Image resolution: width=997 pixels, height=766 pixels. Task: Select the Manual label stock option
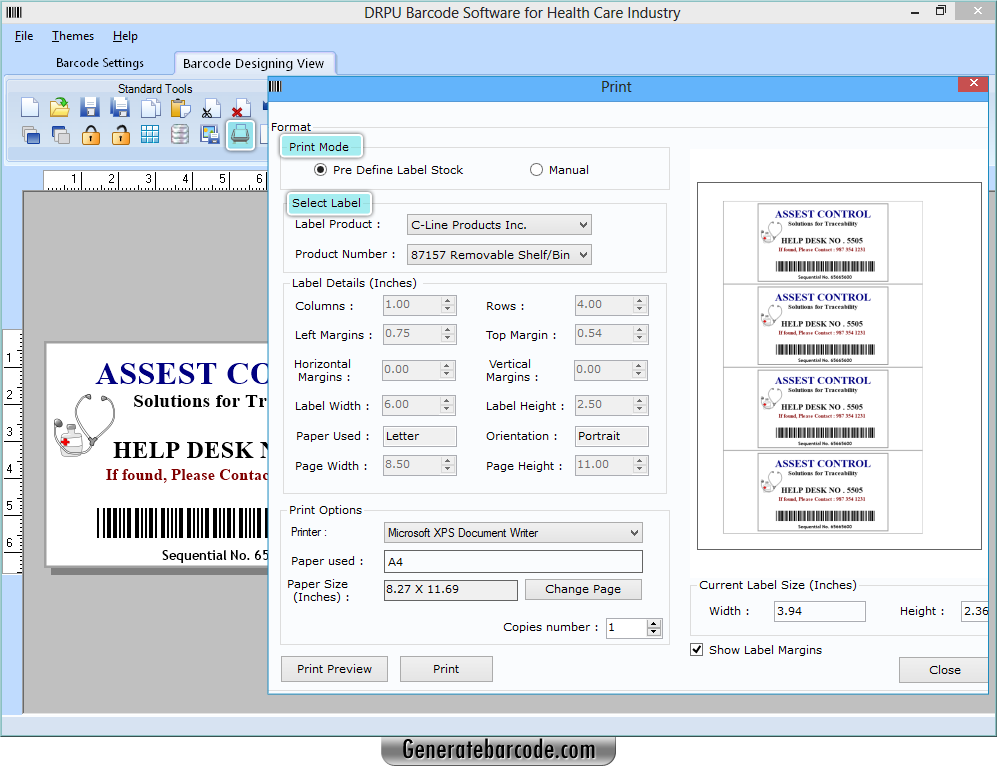pyautogui.click(x=536, y=169)
